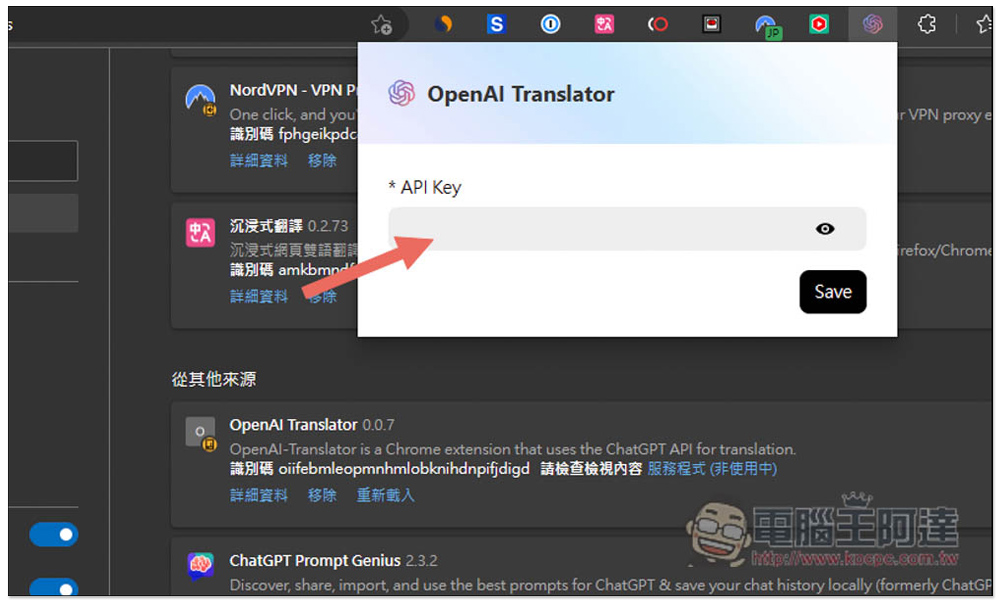The width and height of the screenshot is (1000, 603).
Task: Click the oiifebmleopmnhmlobknihdnpifjdigd ID text
Action: (x=404, y=469)
